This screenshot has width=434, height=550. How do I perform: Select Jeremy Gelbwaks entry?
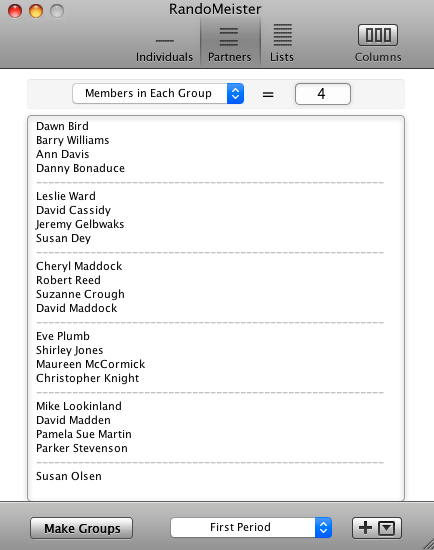click(80, 224)
